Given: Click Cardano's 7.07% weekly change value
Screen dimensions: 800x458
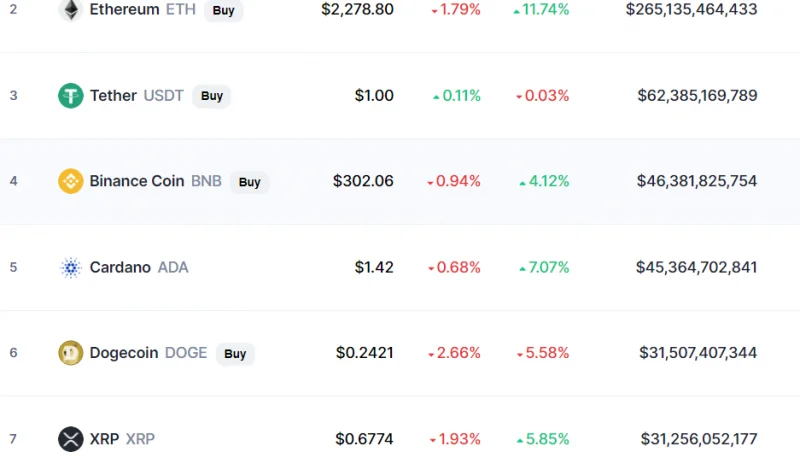Looking at the screenshot, I should [544, 267].
